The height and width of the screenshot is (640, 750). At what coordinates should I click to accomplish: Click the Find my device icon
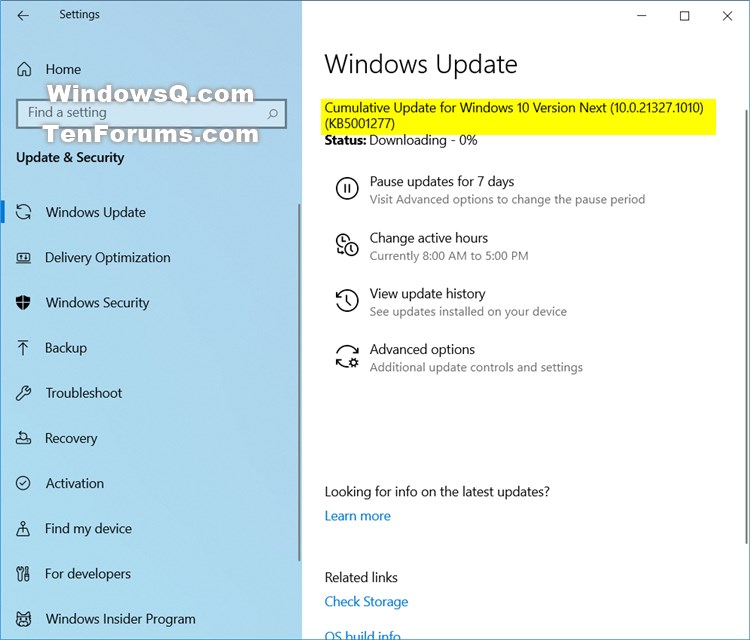point(23,529)
